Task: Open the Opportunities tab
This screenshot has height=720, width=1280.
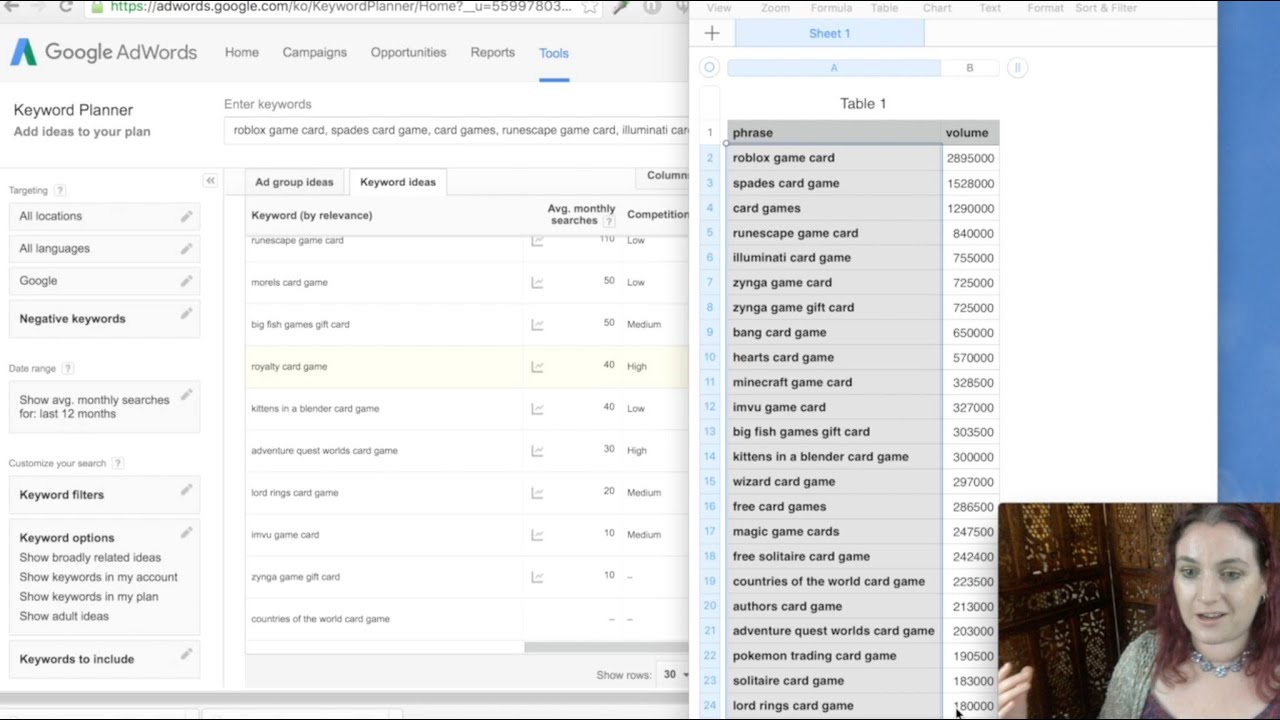Action: tap(408, 52)
